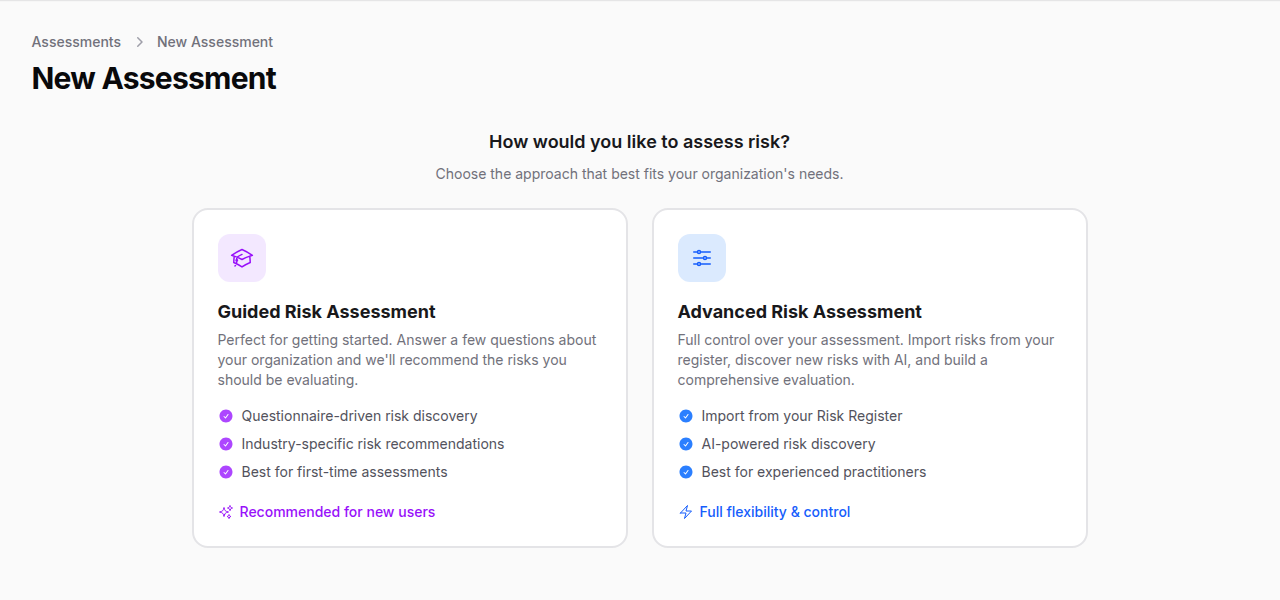Click the graduation cap icon on Guided Risk Assessment
This screenshot has height=600, width=1280.
[x=241, y=257]
